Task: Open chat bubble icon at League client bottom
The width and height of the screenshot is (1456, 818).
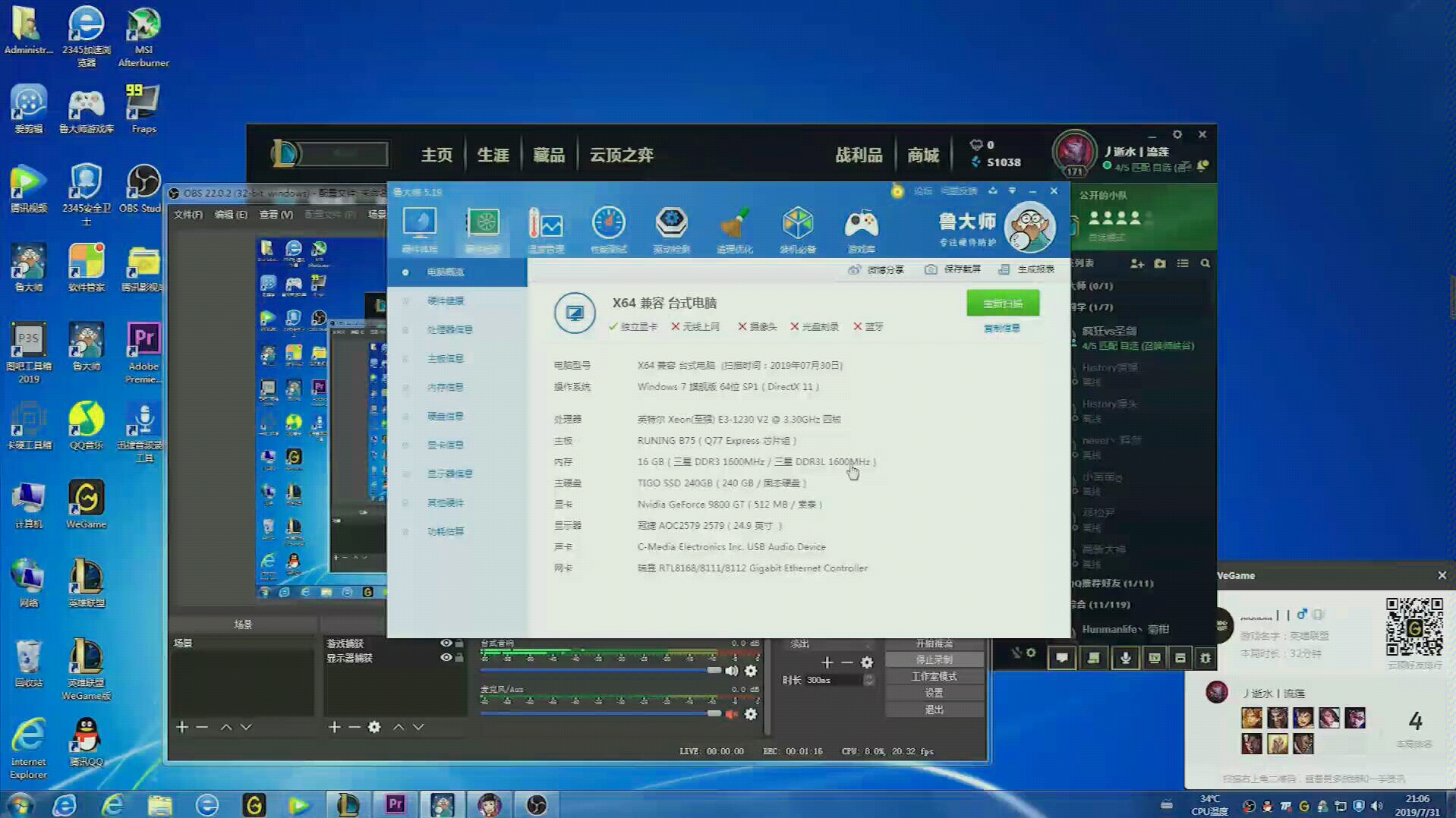Action: pos(1062,658)
